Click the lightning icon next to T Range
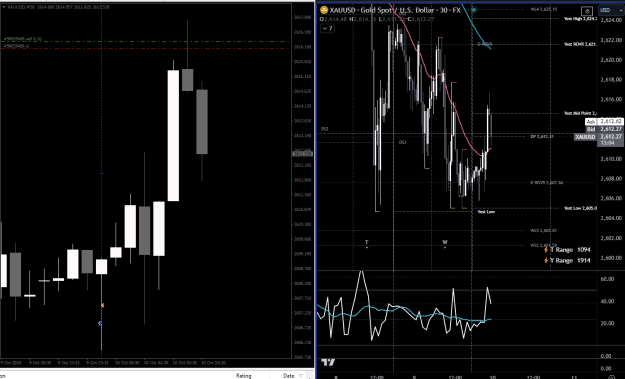The width and height of the screenshot is (625, 379). [546, 250]
